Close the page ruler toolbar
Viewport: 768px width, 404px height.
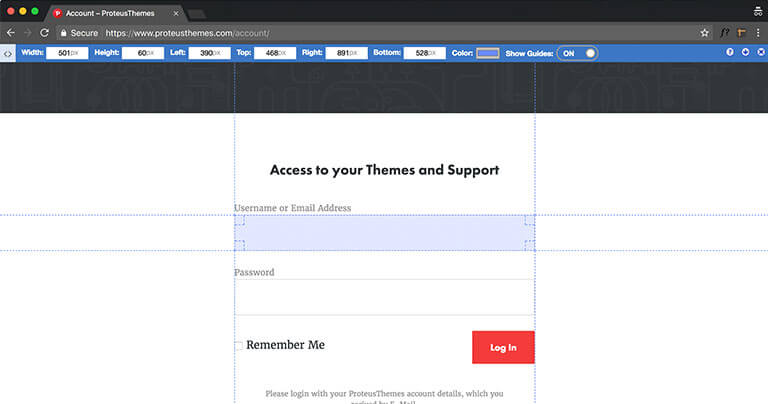761,52
